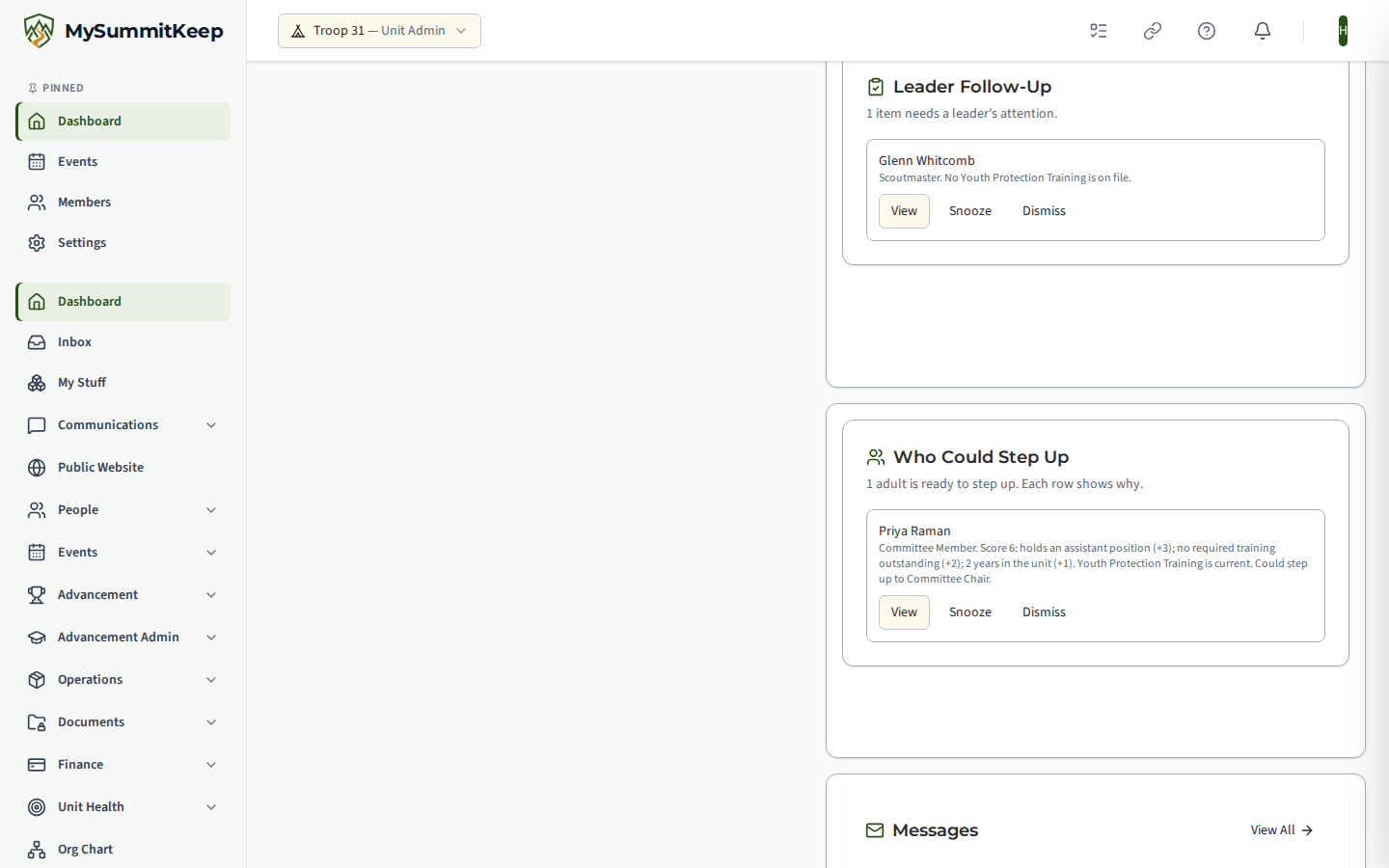
Task: Click the calendar icon of pinned Events
Action: coord(37,162)
